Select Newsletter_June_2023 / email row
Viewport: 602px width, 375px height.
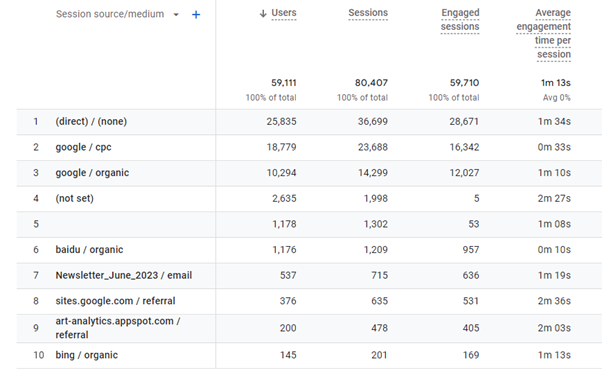click(x=309, y=276)
